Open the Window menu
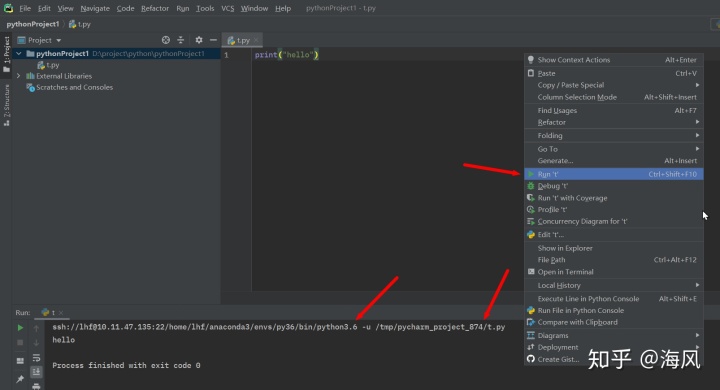 254,8
